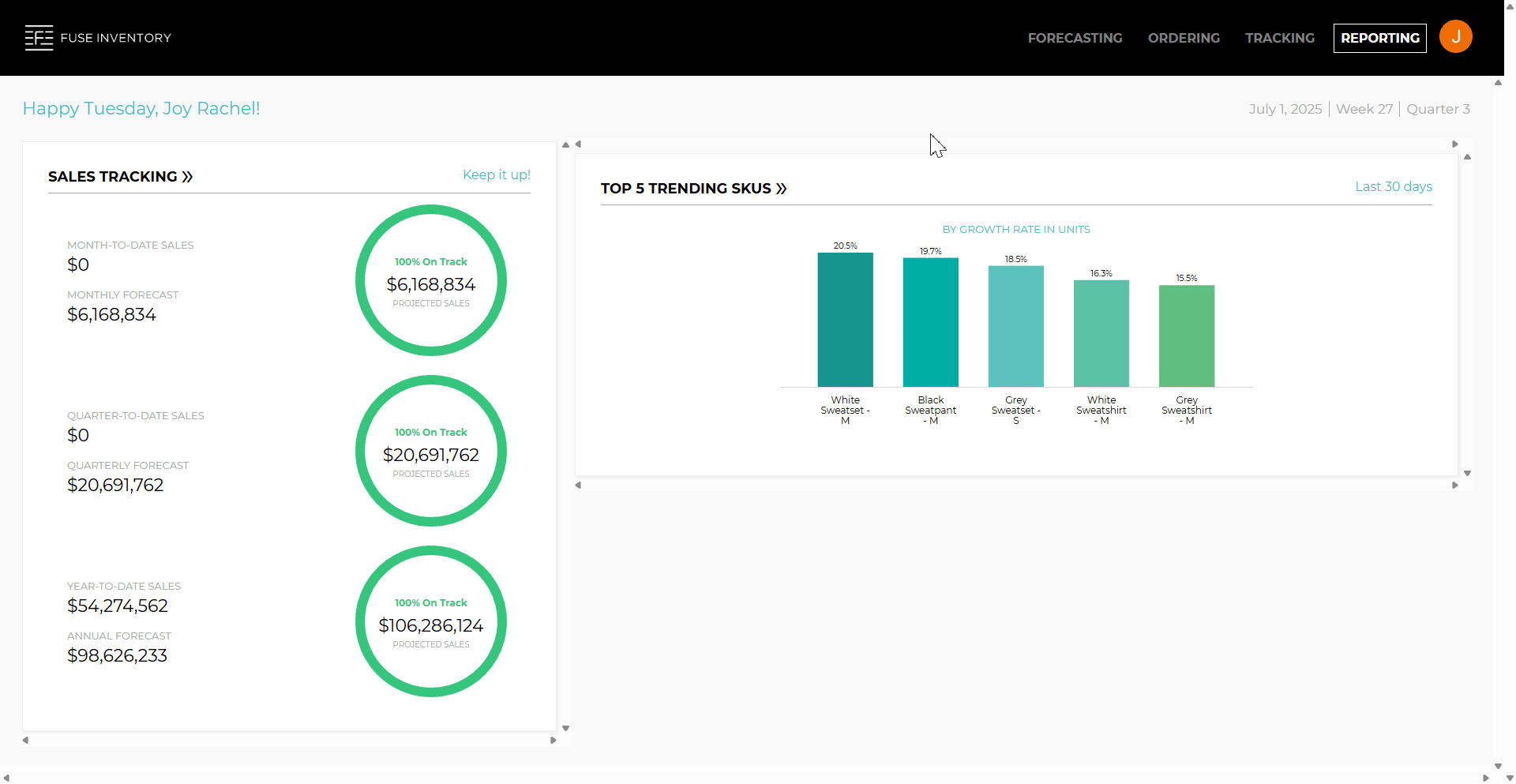Click scroll-down arrow of Sales Tracking panel

[565, 729]
